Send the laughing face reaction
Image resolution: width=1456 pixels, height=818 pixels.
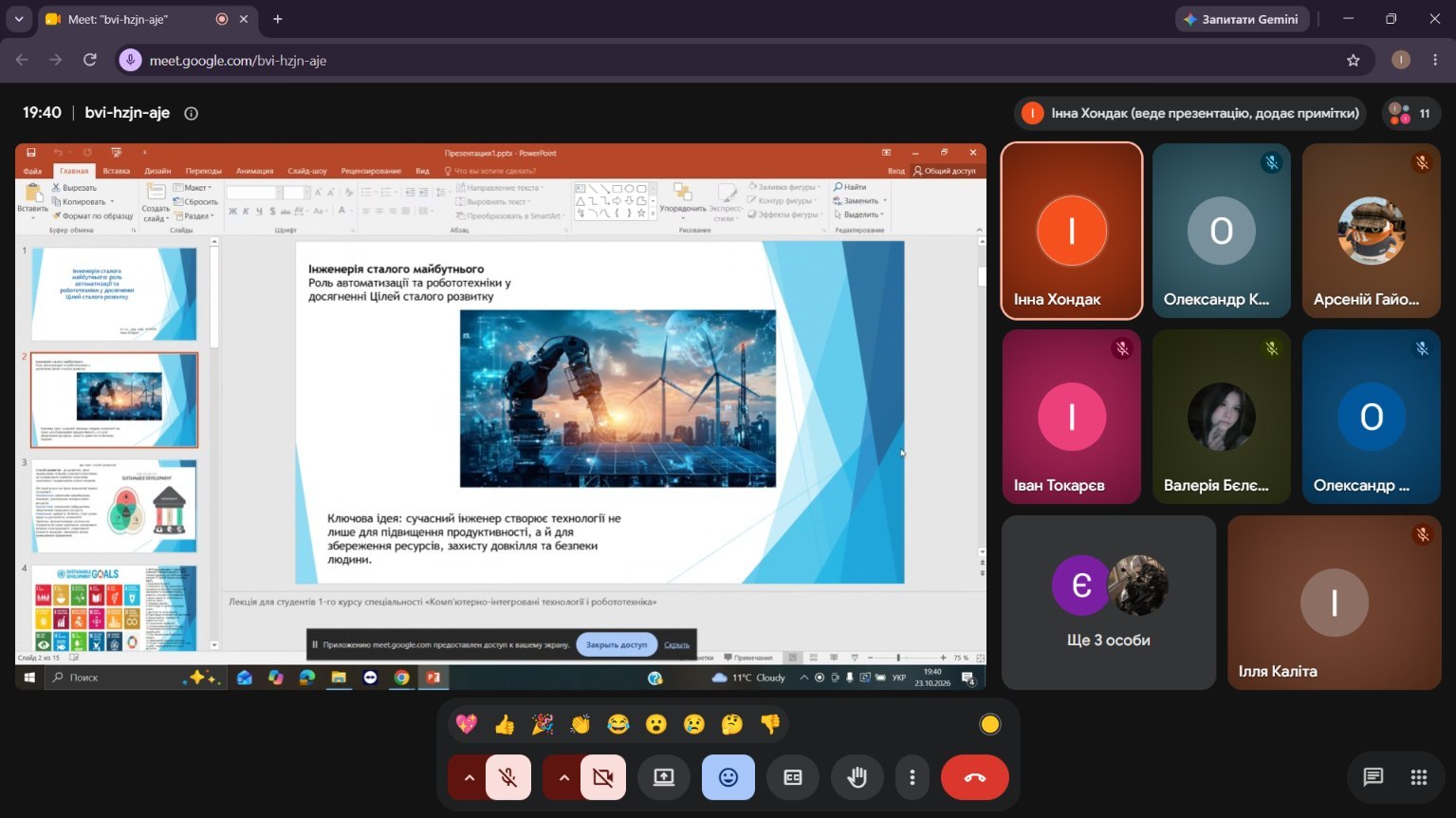[618, 725]
